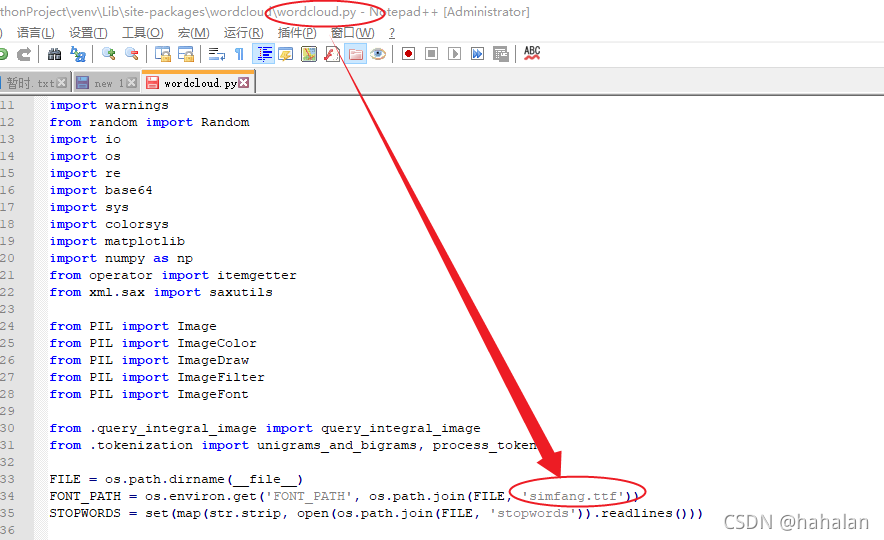
Task: Open the ? help menu
Action: click(392, 33)
